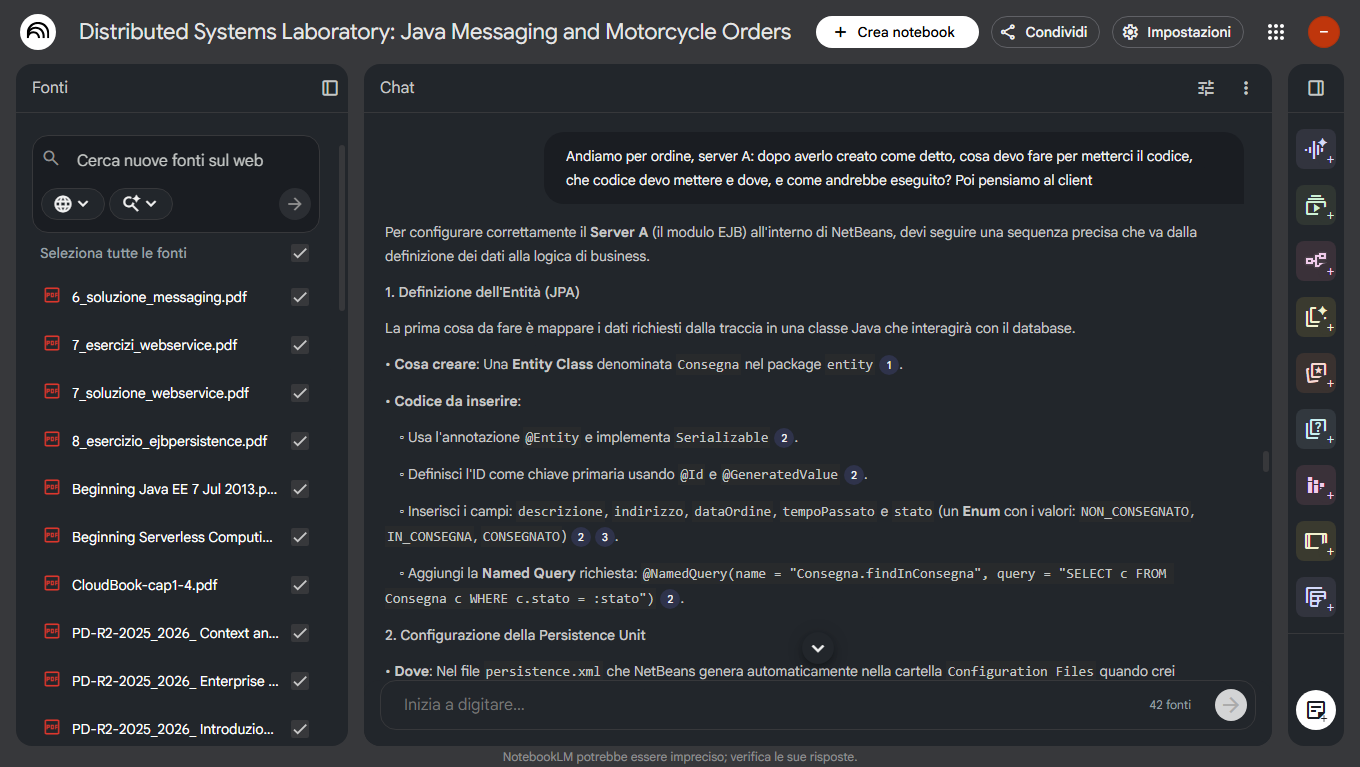Generate a Quiz
The height and width of the screenshot is (767, 1360).
click(x=1316, y=429)
